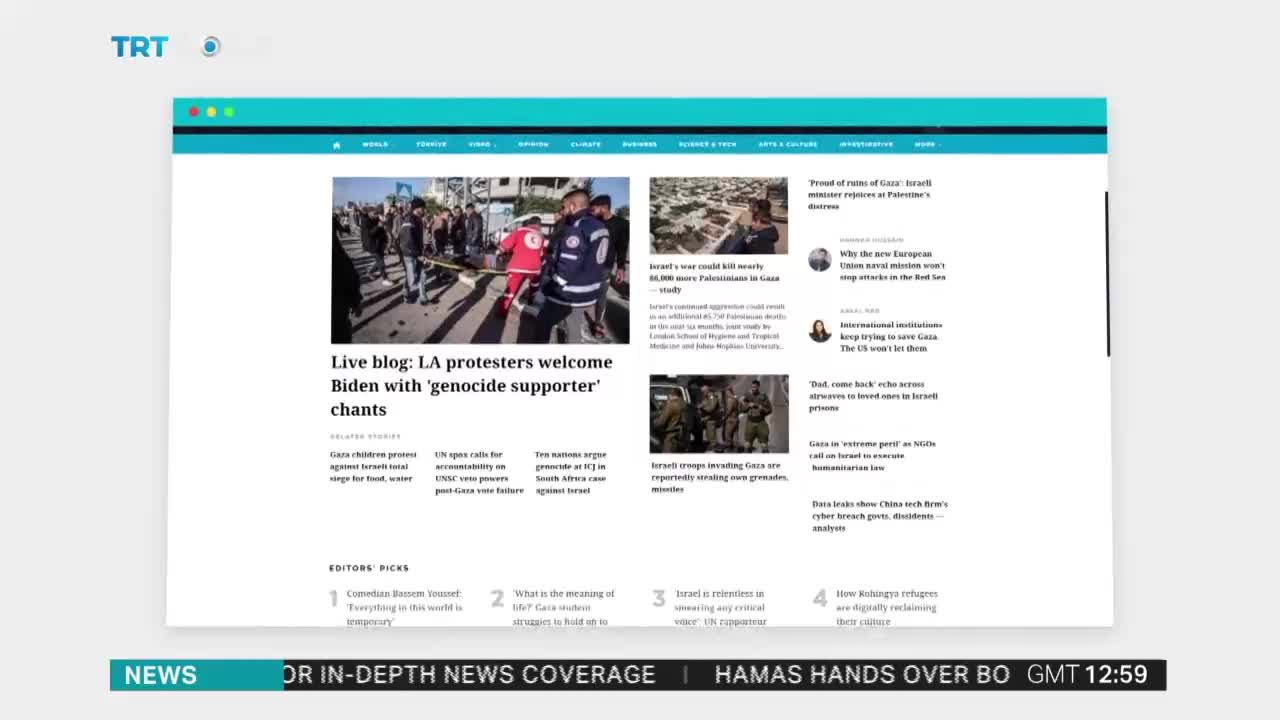
Task: Open Live blog LA protesters headline
Action: tap(471, 386)
